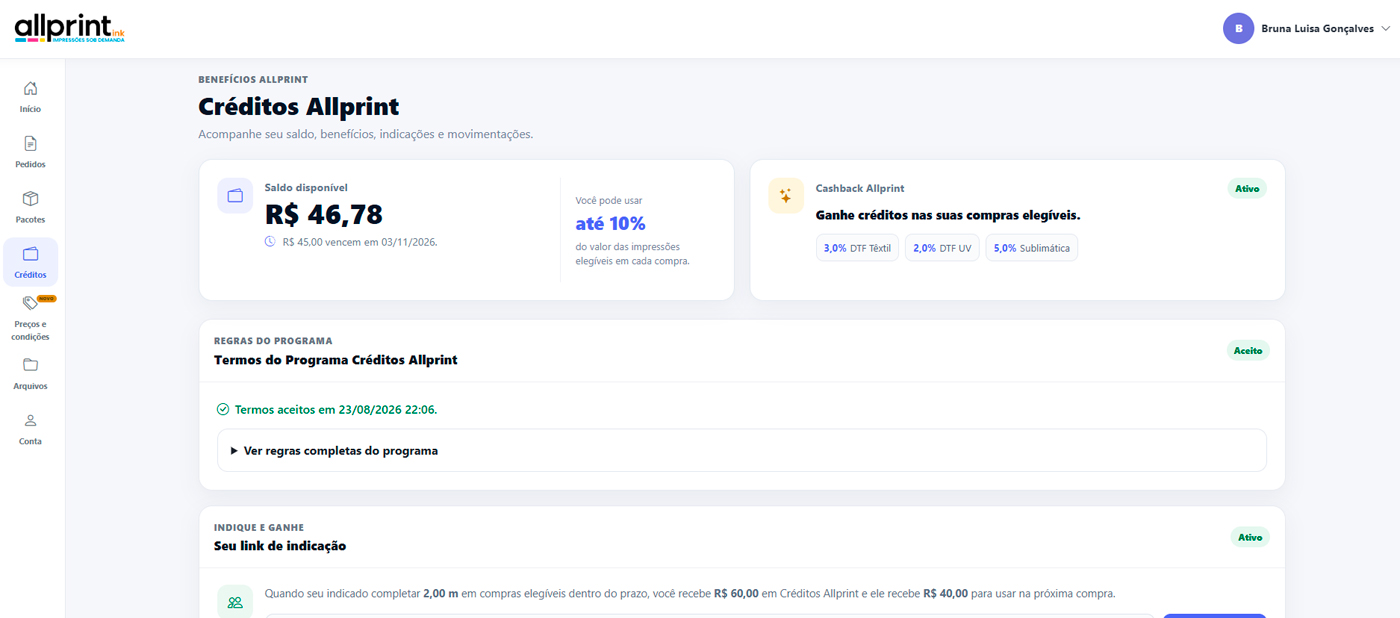The width and height of the screenshot is (1400, 618).
Task: Go to Início in the sidebar
Action: [30, 109]
